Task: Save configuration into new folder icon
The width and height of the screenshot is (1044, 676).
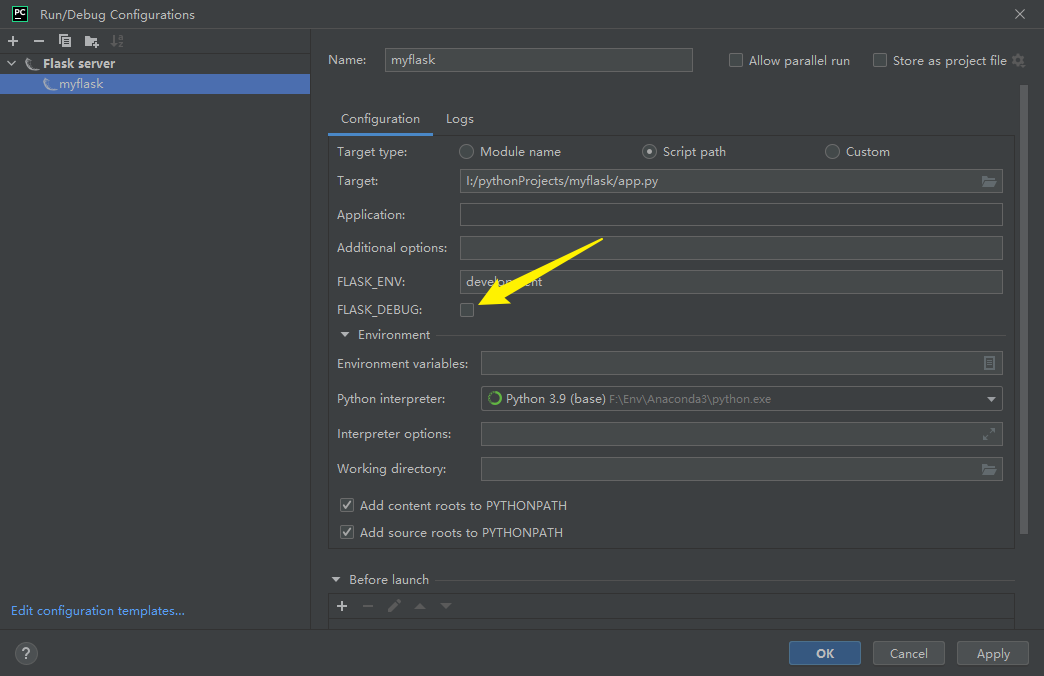Action: 91,41
